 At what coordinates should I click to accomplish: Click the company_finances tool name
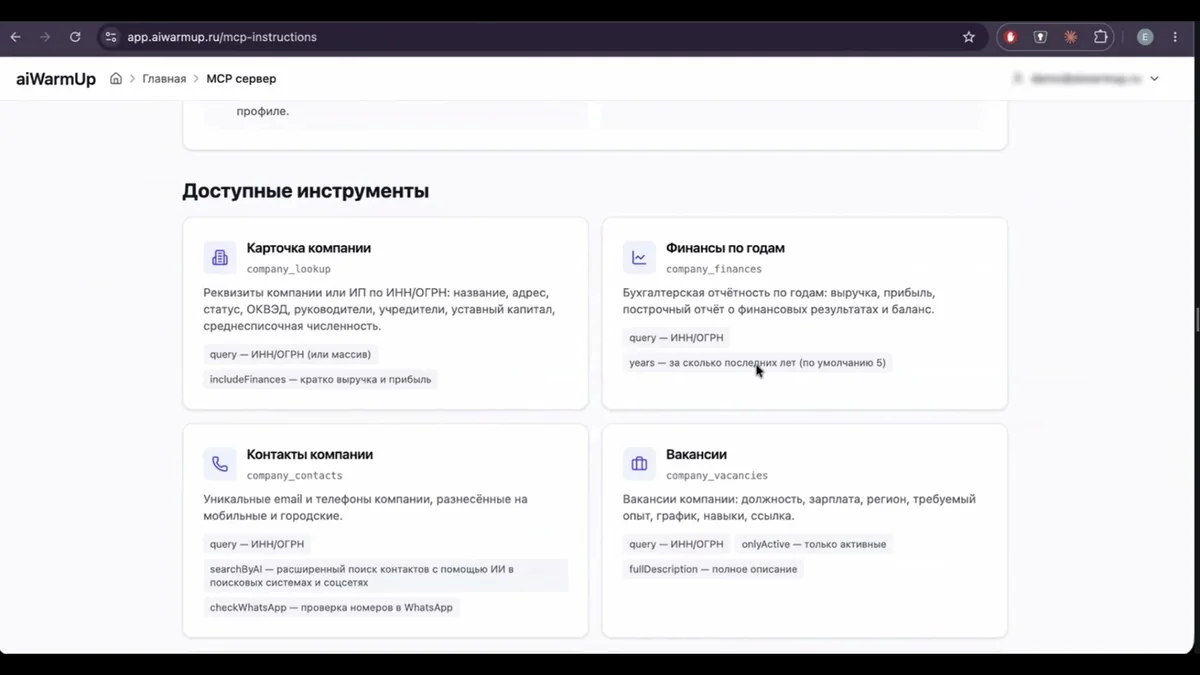point(714,269)
